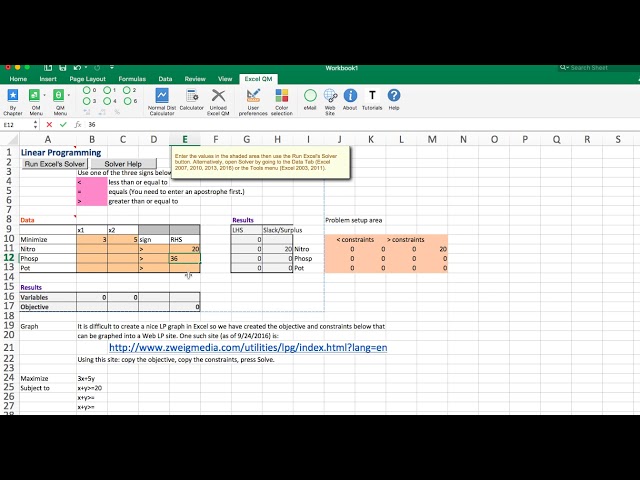Click the Name Box stepper arrows
The width and height of the screenshot is (640, 480).
(x=36, y=124)
